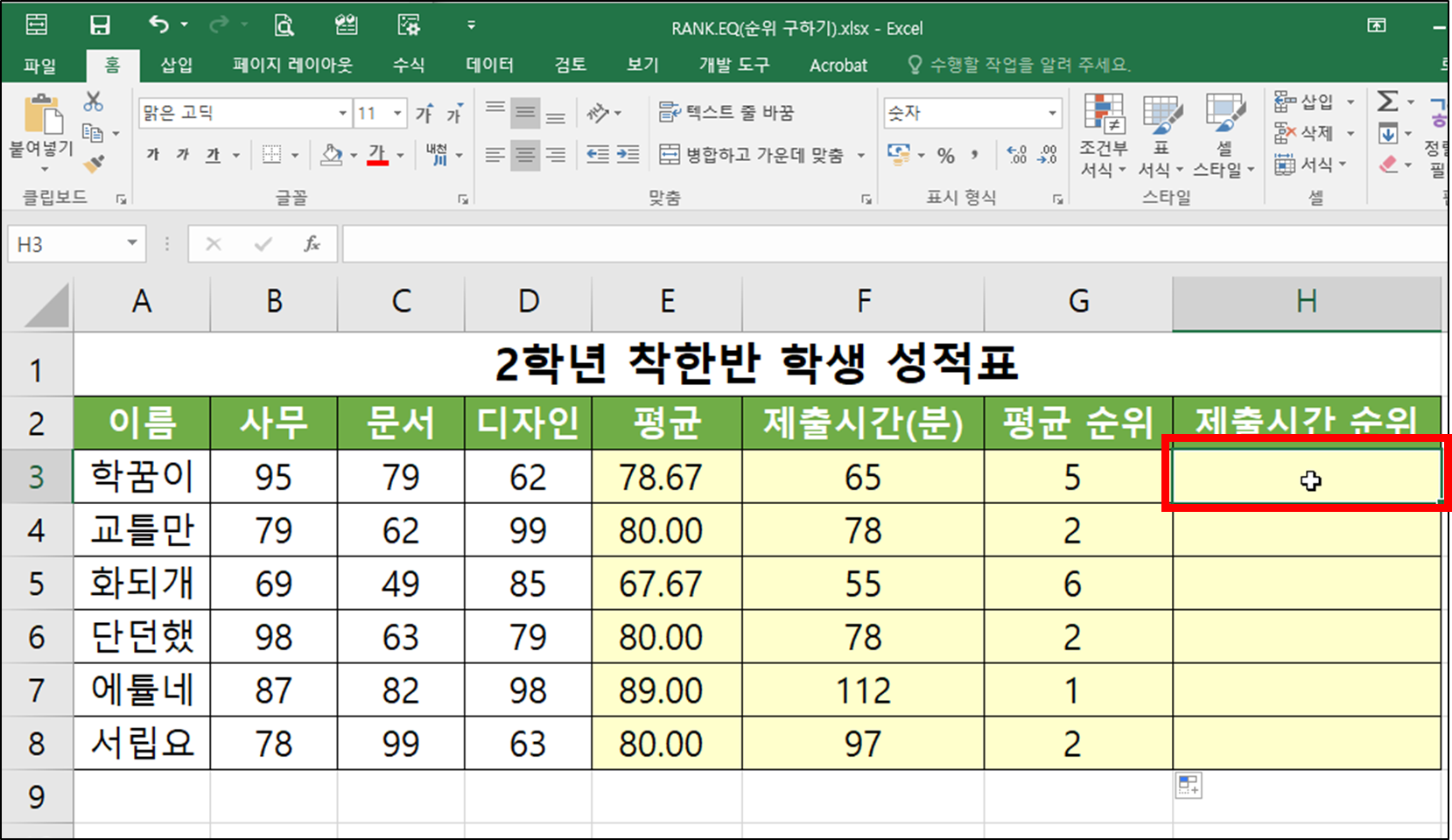The height and width of the screenshot is (840, 1452).
Task: Cut selection using the scissors icon
Action: click(94, 101)
